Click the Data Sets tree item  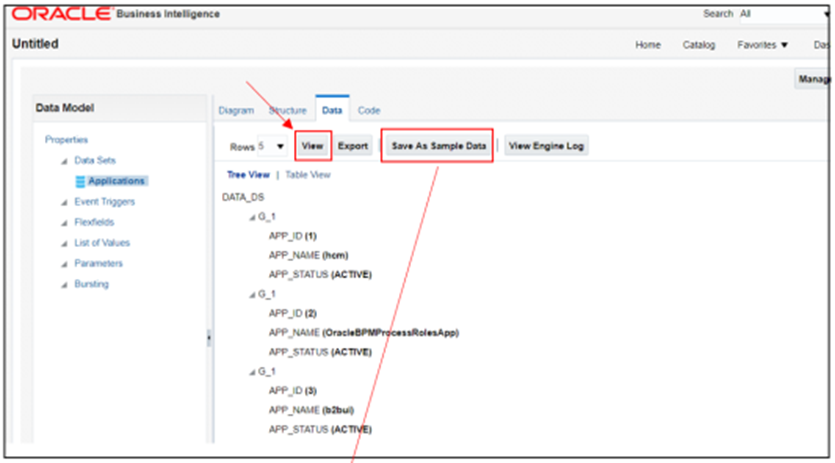(95, 160)
